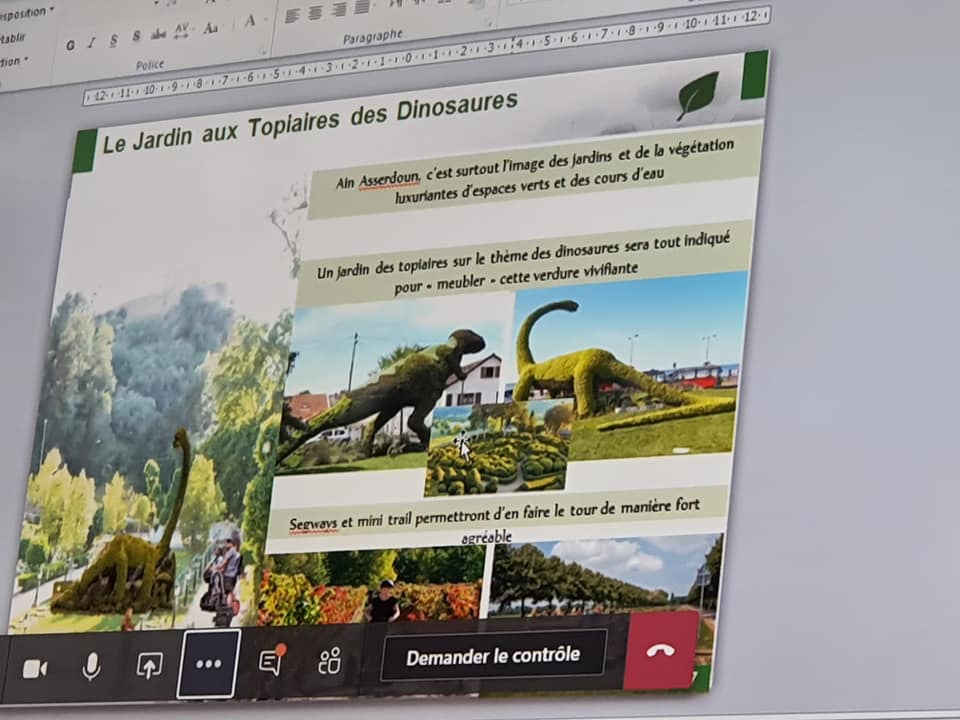The width and height of the screenshot is (960, 720).
Task: Apply italic formatting
Action: (92, 41)
